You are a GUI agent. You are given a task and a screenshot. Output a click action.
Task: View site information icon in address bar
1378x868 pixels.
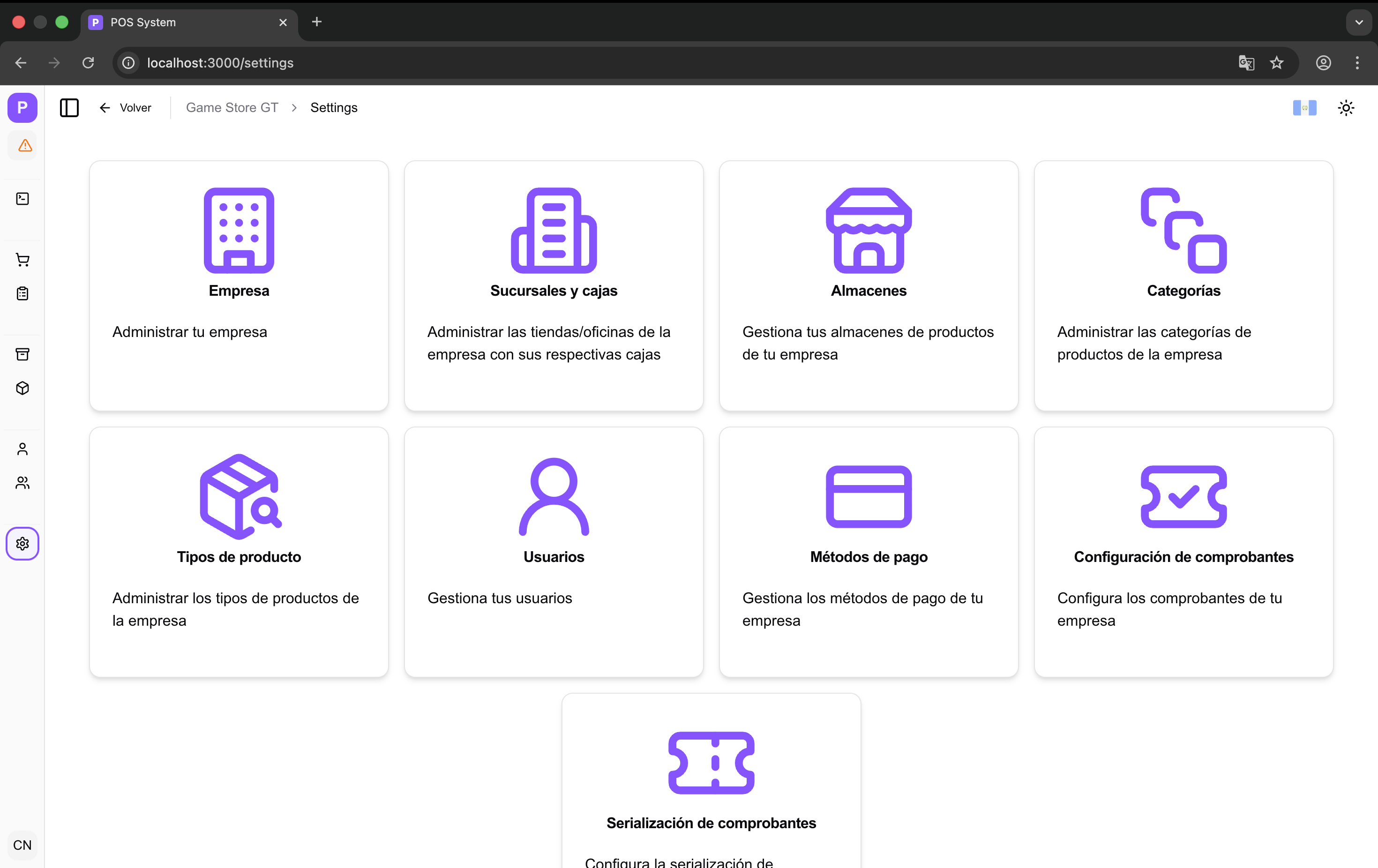[129, 63]
